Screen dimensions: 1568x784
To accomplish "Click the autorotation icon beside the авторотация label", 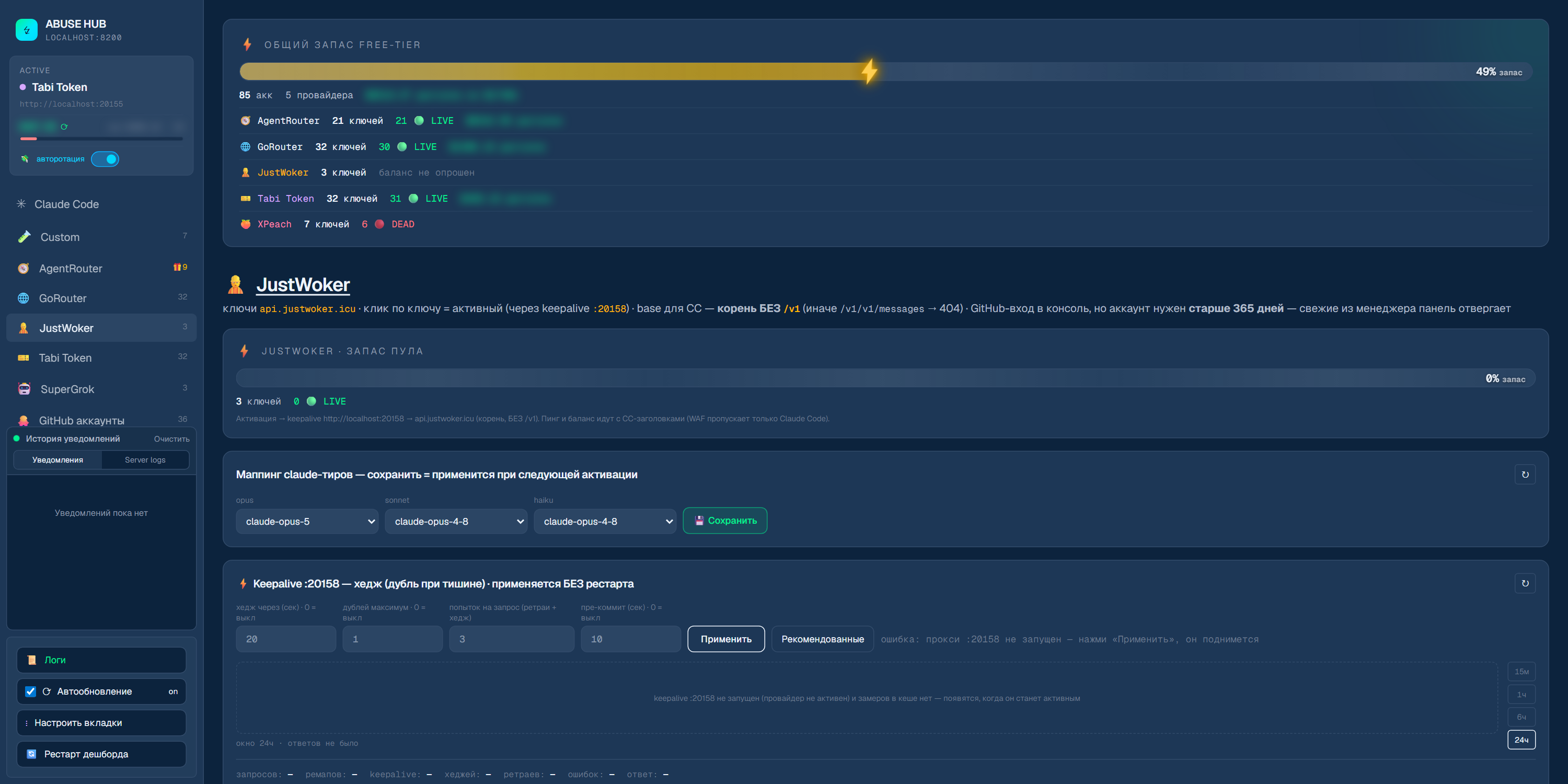I will coord(25,159).
